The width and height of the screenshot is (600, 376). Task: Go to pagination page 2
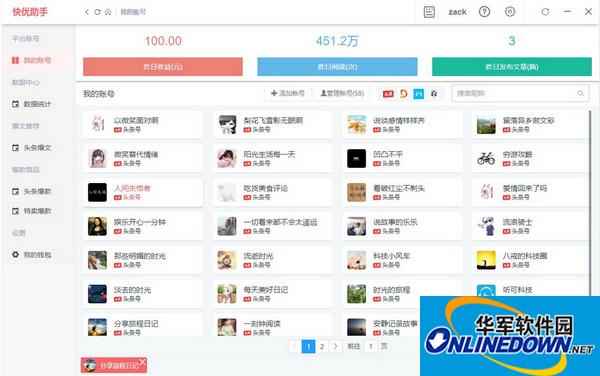(322, 347)
